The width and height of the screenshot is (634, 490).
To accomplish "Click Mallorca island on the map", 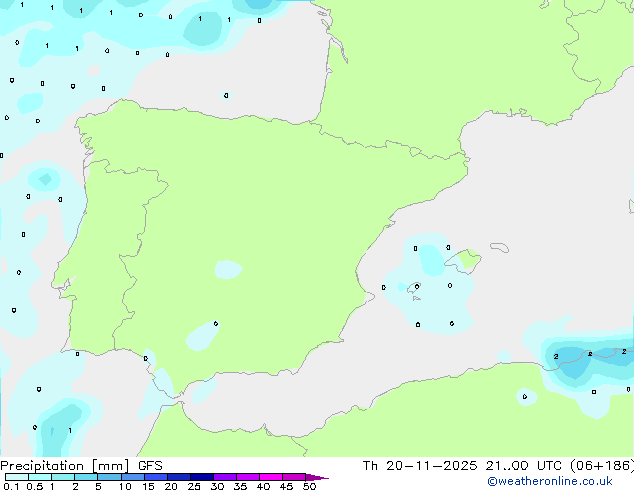I will [464, 261].
